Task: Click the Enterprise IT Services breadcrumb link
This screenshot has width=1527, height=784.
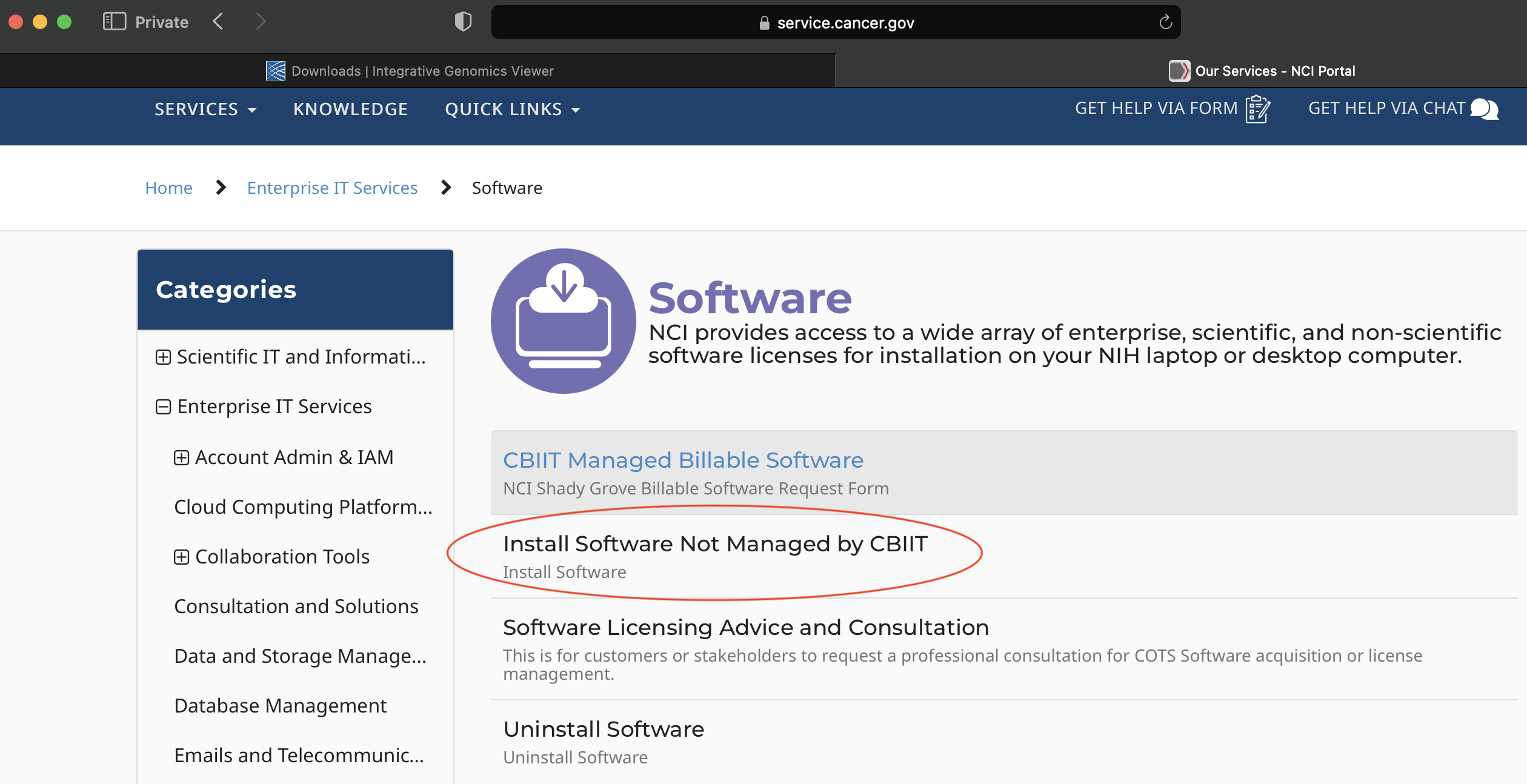Action: click(x=332, y=188)
